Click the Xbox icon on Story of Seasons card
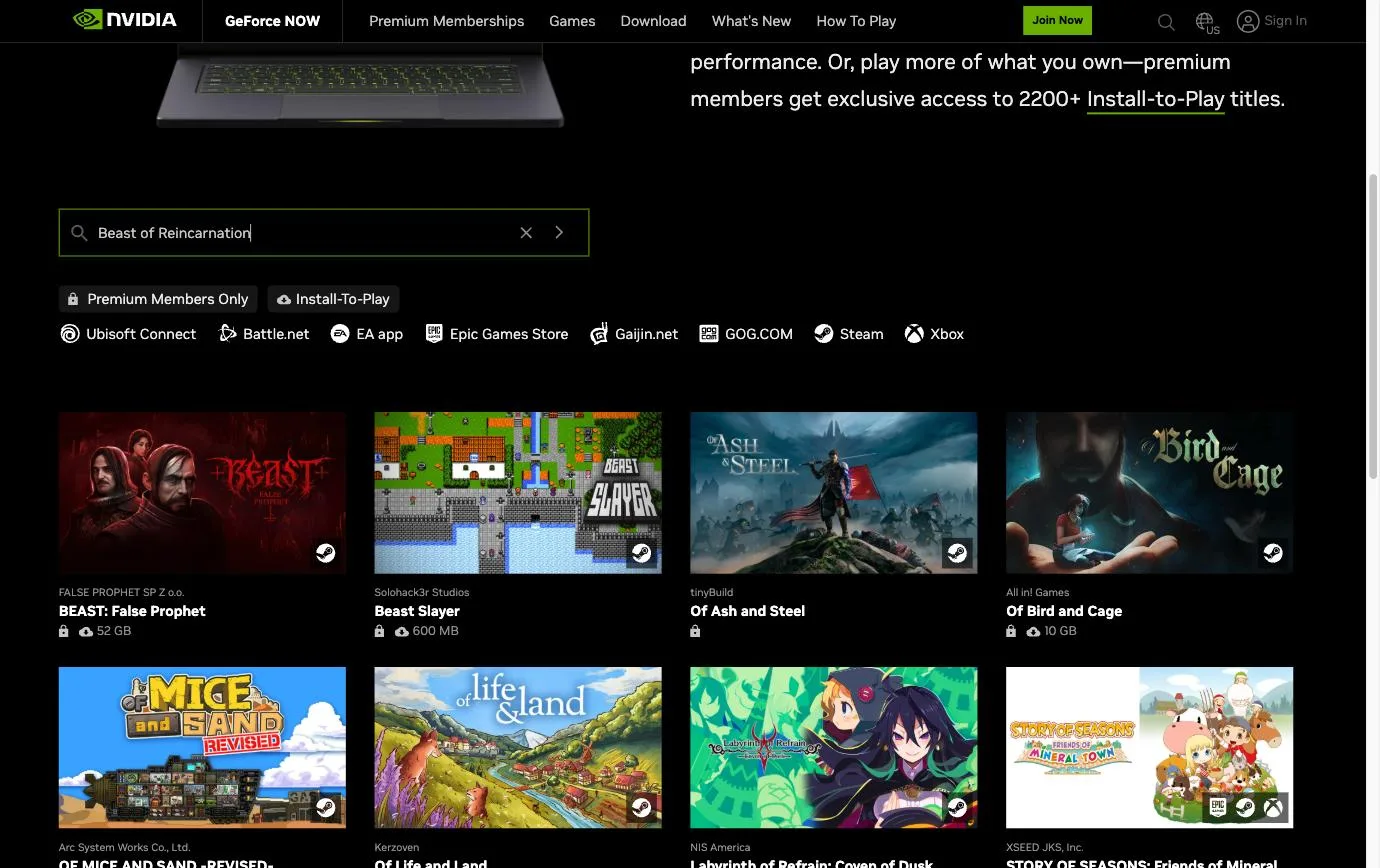The width and height of the screenshot is (1380, 868). (x=1273, y=807)
